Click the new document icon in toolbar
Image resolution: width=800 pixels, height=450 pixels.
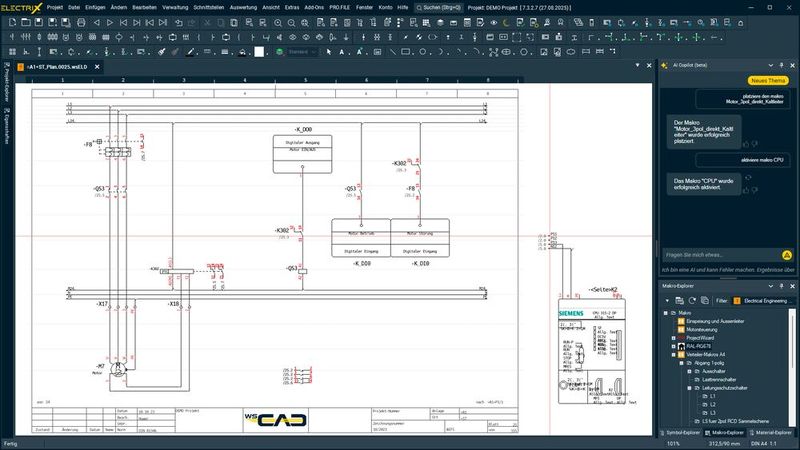10,21
